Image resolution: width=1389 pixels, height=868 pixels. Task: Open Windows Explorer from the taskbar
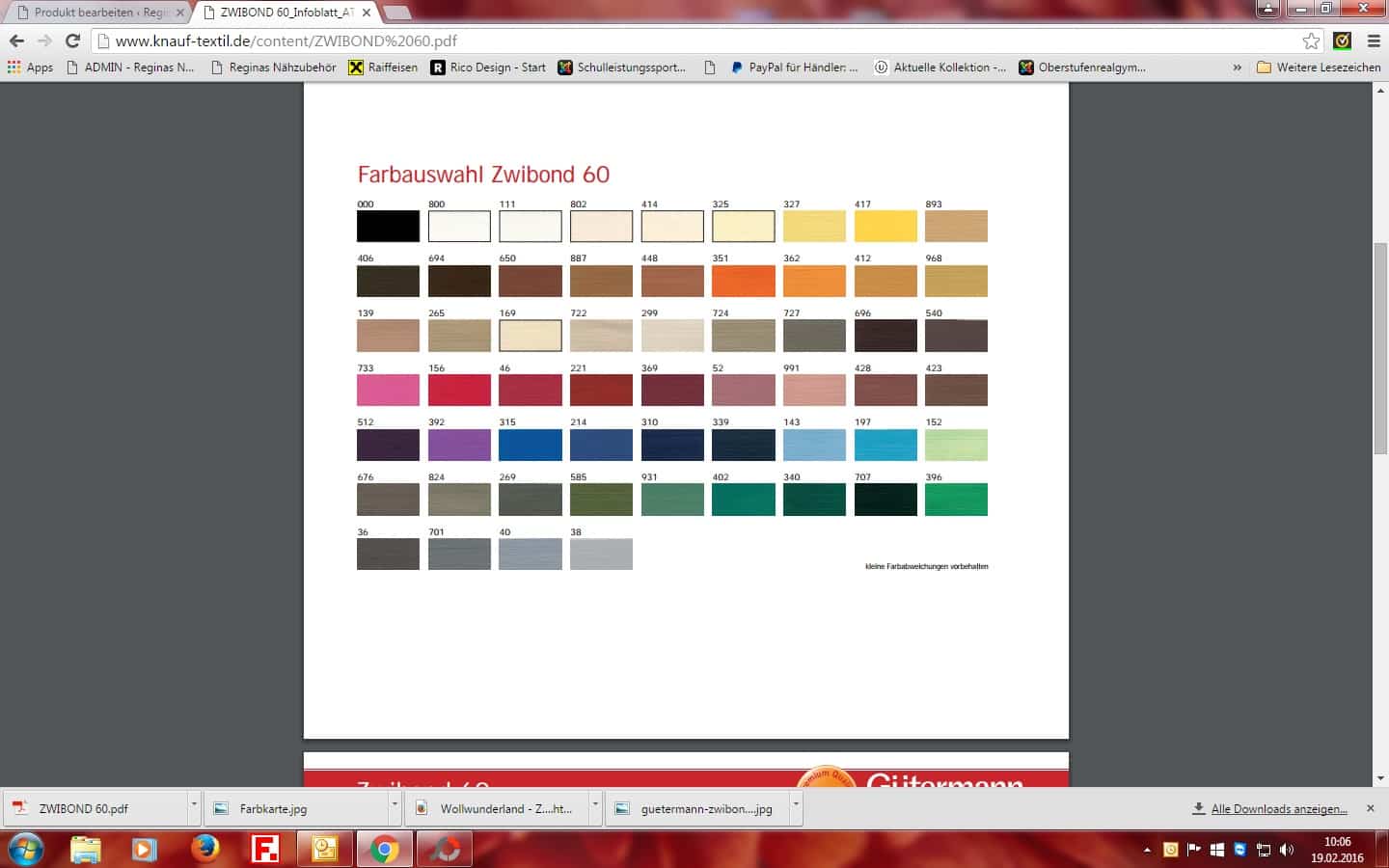(x=85, y=850)
